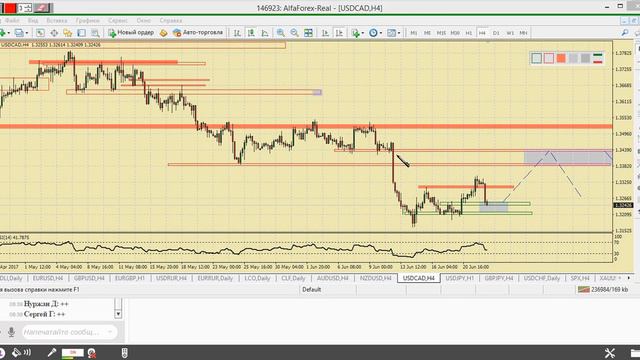640x360 pixels.
Task: Select W1 timeframe
Action: 510,33
